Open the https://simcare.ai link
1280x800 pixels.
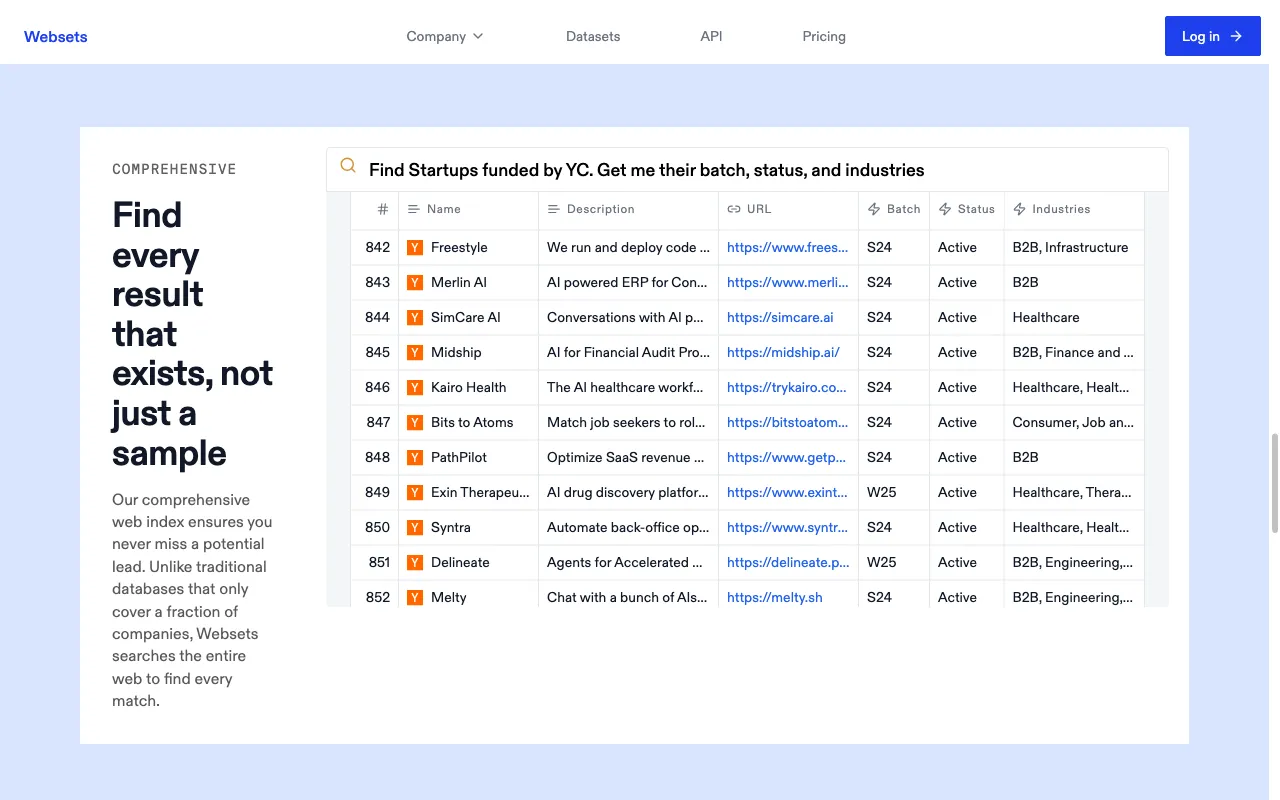[x=780, y=317]
